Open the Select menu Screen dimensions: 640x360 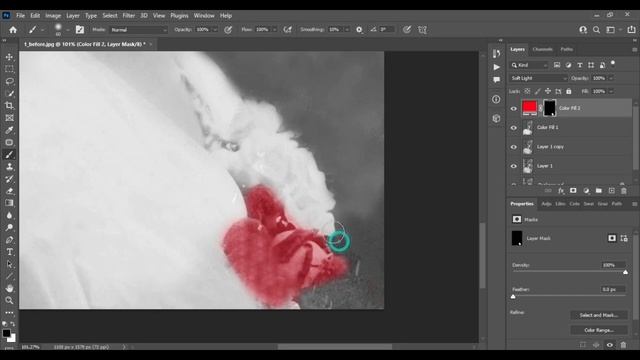[x=110, y=16]
